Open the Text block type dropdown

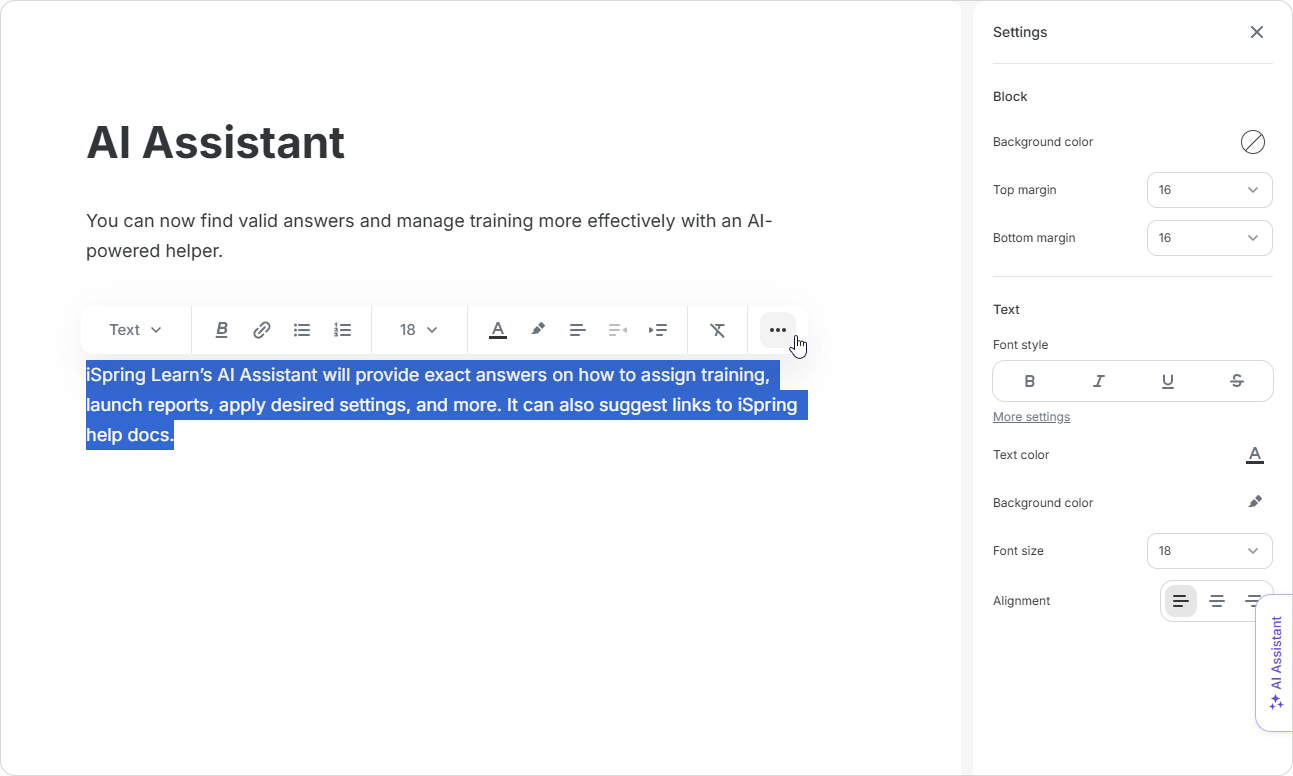point(136,330)
